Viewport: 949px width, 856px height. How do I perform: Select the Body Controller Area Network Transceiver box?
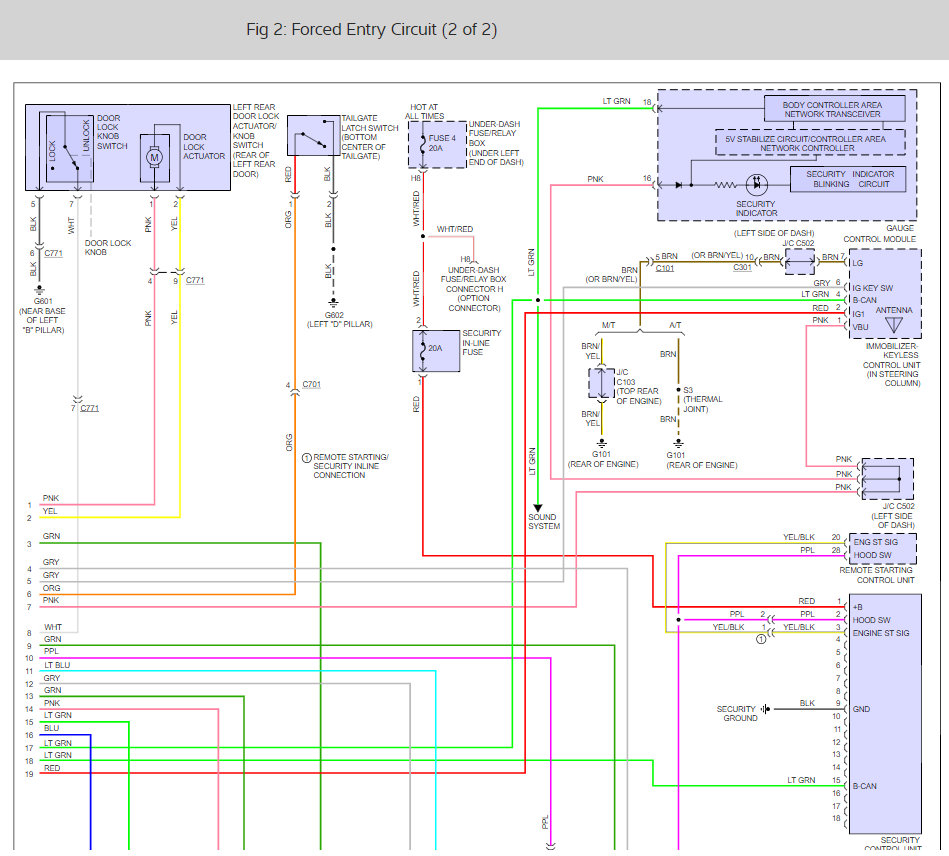click(x=835, y=109)
